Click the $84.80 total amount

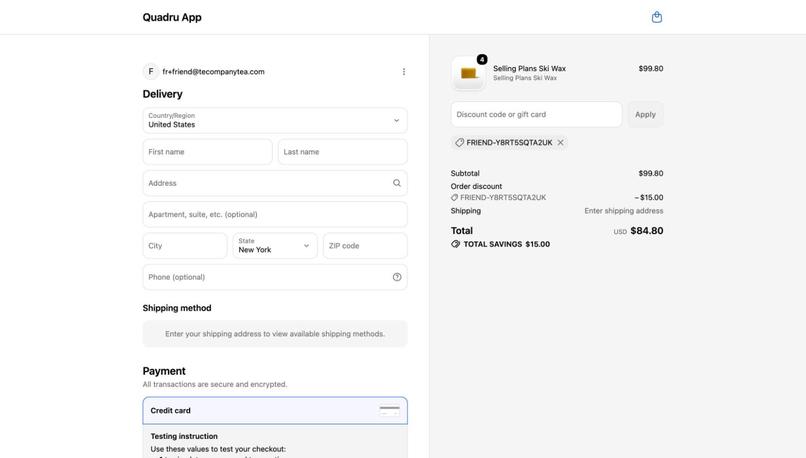[x=647, y=231]
